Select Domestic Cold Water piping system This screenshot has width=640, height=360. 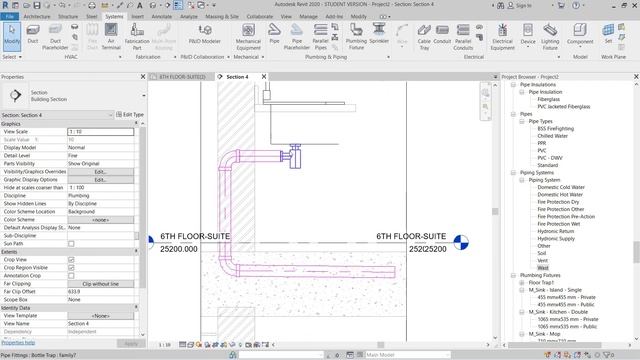point(561,187)
